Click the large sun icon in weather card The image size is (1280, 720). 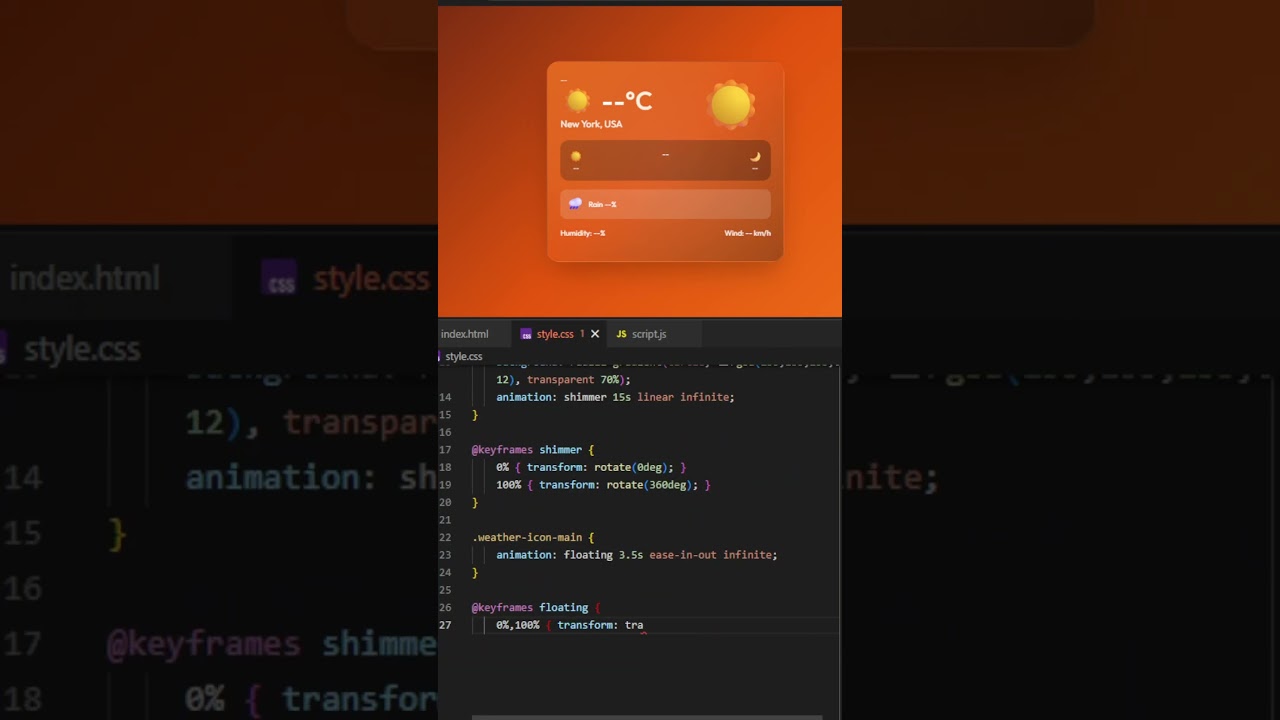pyautogui.click(x=731, y=105)
